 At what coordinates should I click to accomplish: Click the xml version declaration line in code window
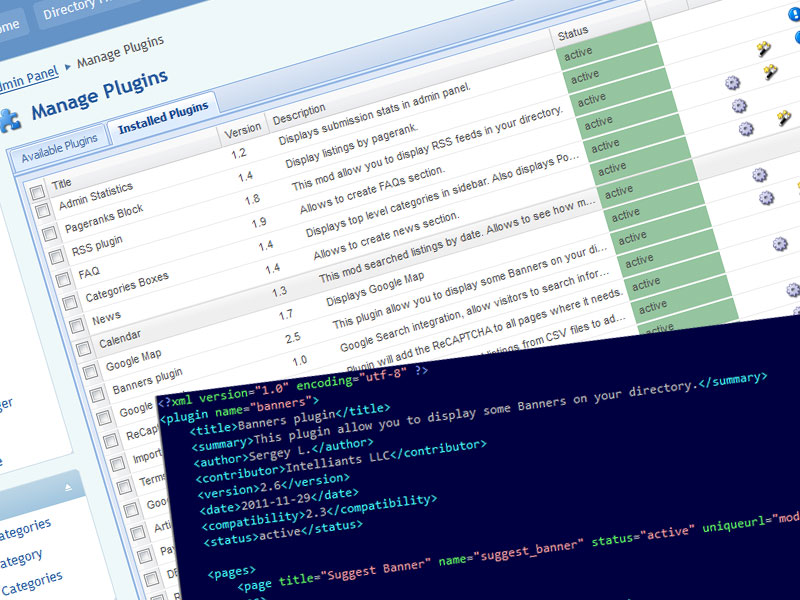pos(292,386)
